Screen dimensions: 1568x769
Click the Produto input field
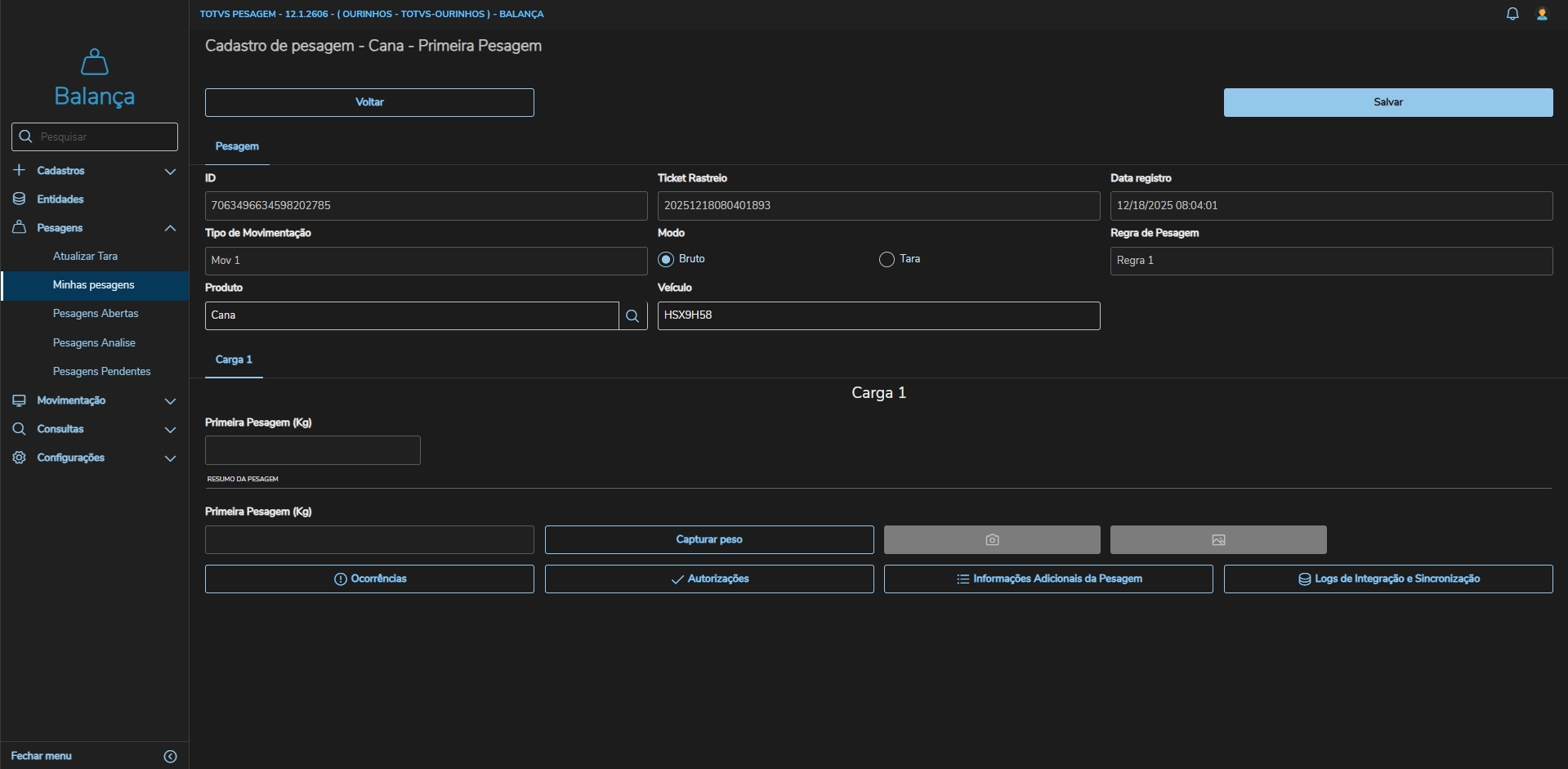coord(412,315)
